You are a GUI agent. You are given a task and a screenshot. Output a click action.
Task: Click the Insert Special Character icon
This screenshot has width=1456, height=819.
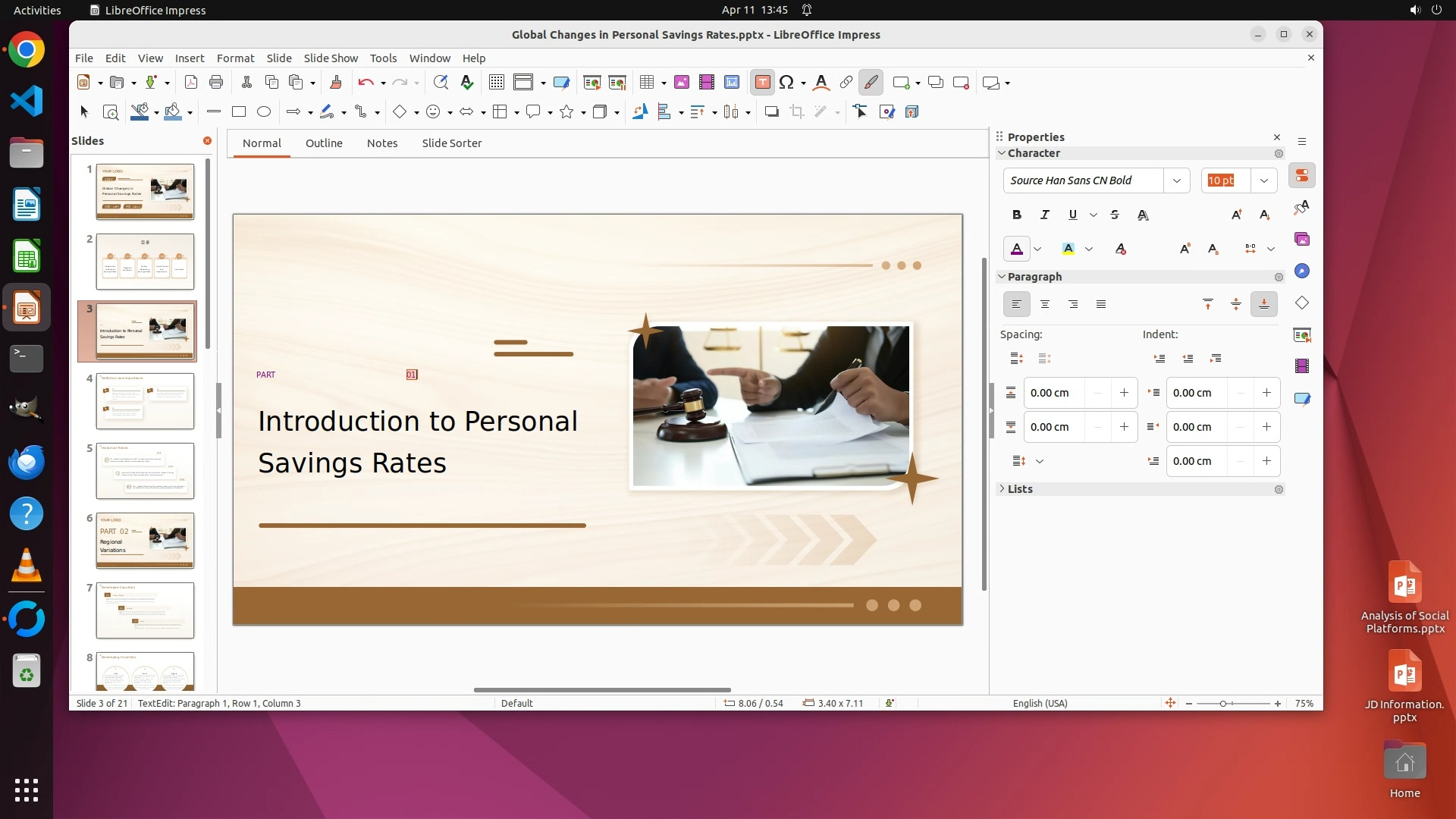(786, 83)
